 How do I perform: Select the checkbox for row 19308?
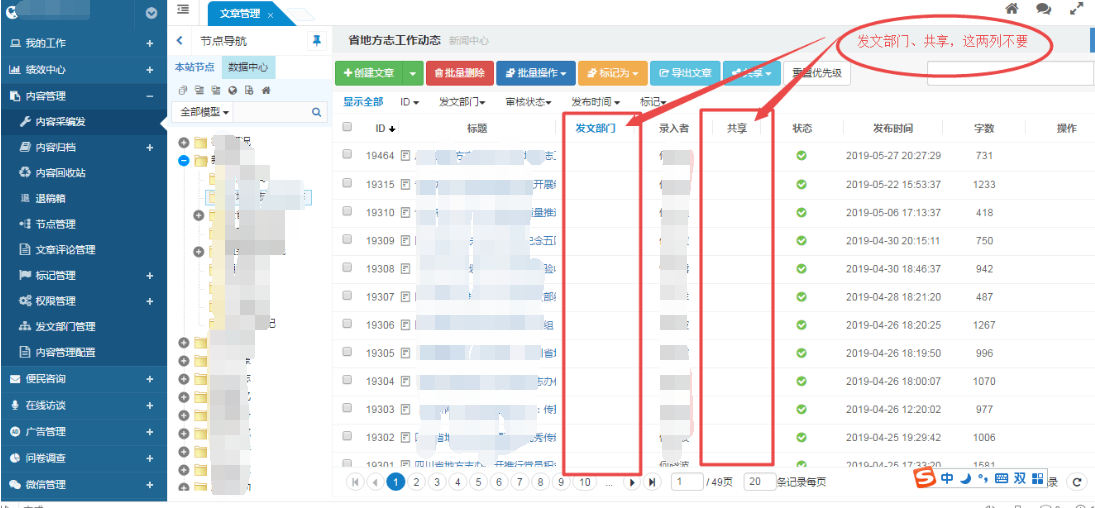(347, 268)
